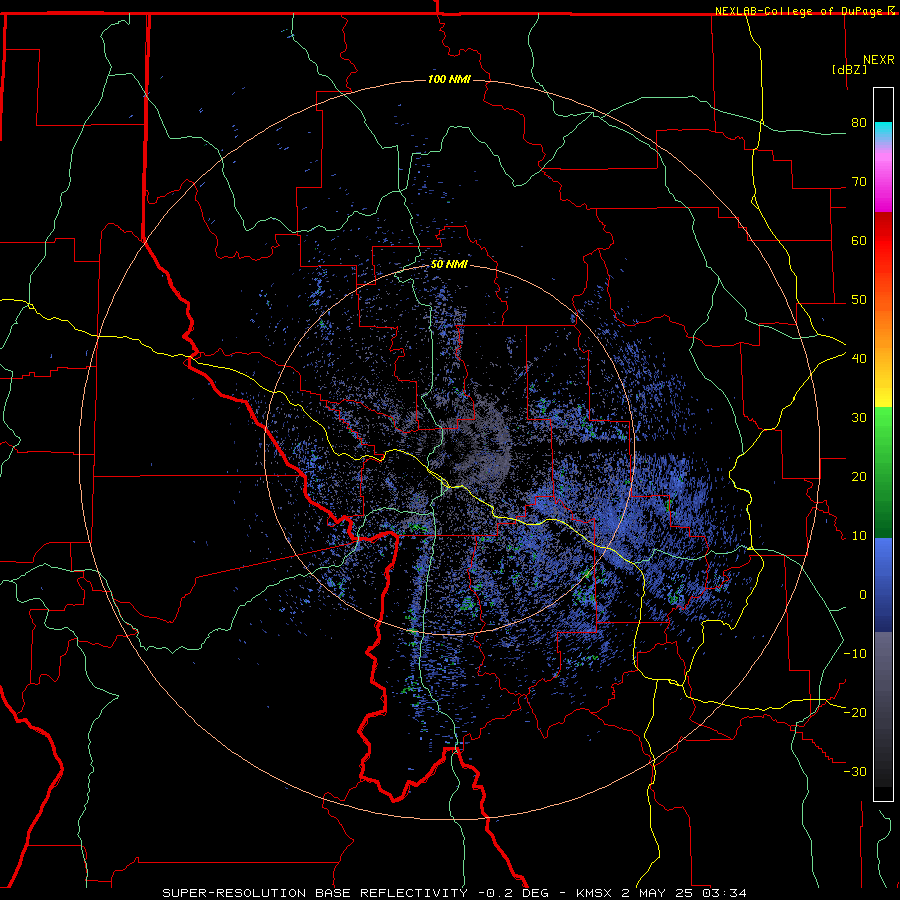Screen dimensions: 900x900
Task: Click the 100 NMI range ring label
Action: 449,79
